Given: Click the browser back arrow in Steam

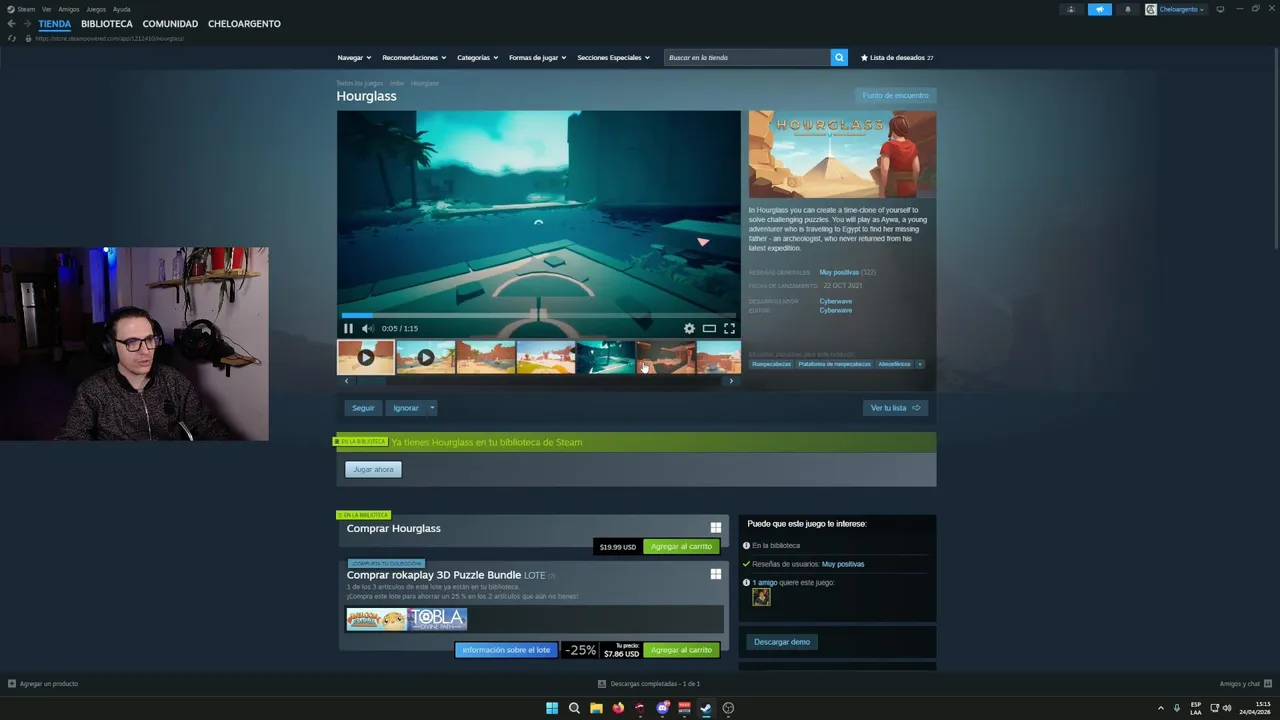Looking at the screenshot, I should tap(11, 24).
